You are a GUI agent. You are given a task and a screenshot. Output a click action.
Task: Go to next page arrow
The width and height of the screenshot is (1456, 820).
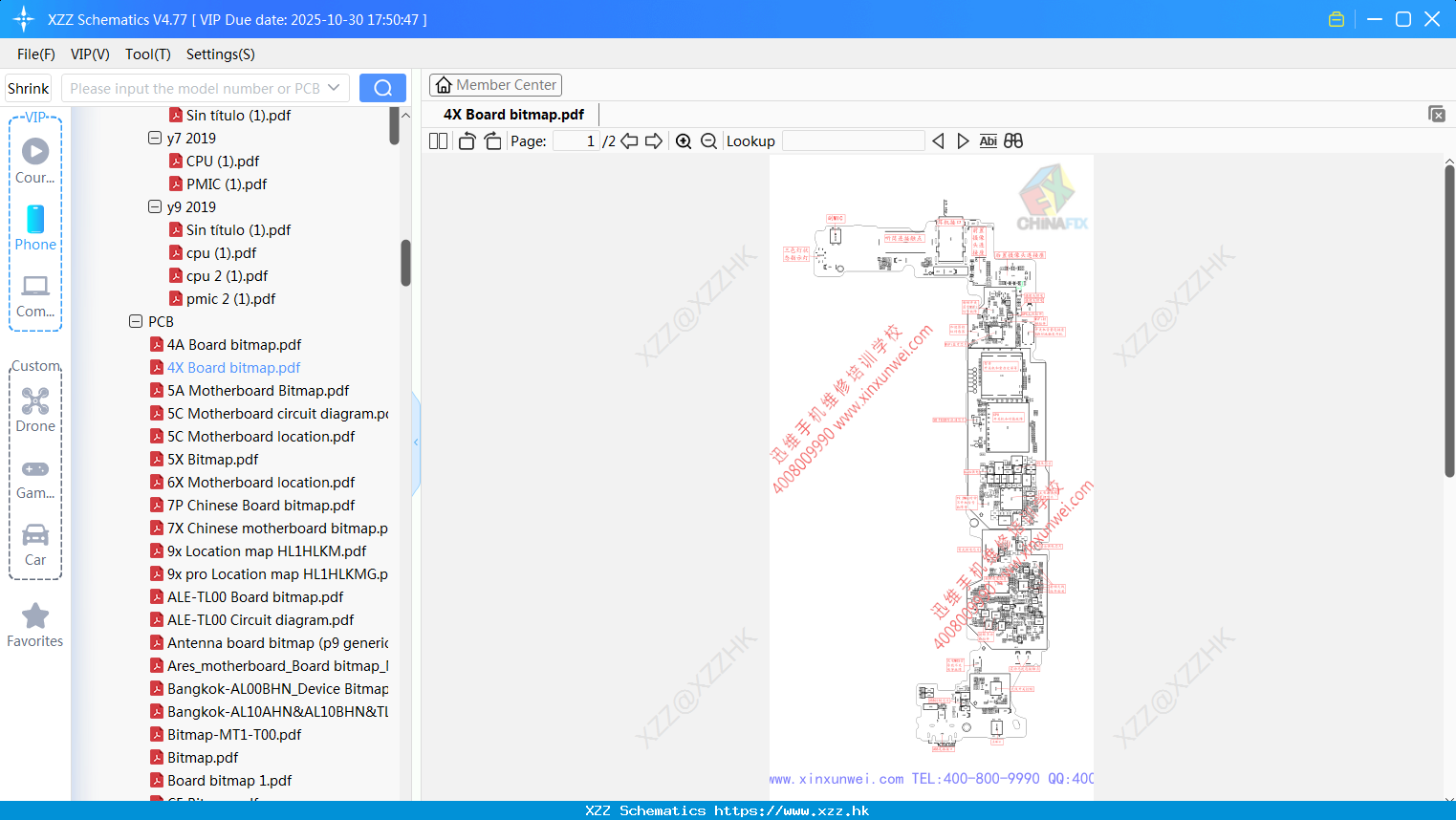click(654, 141)
